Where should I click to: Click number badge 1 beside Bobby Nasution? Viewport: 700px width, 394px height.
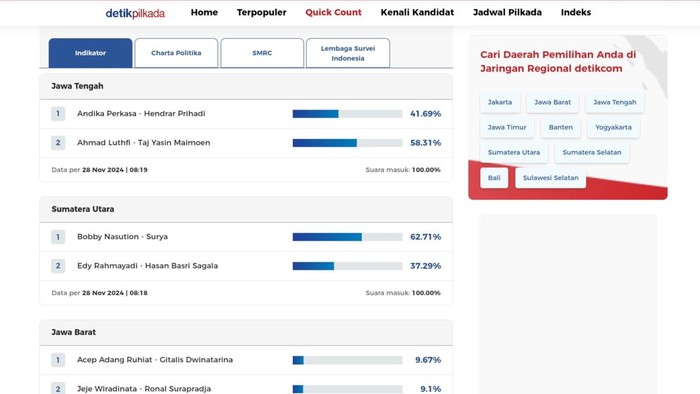(58, 237)
